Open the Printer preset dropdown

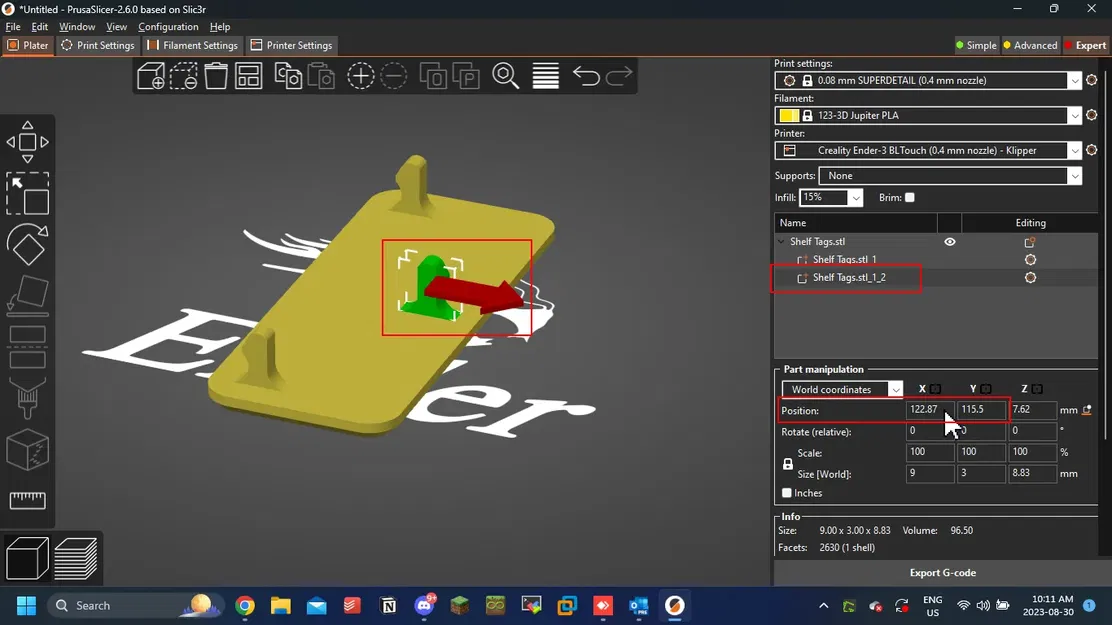coord(1075,150)
